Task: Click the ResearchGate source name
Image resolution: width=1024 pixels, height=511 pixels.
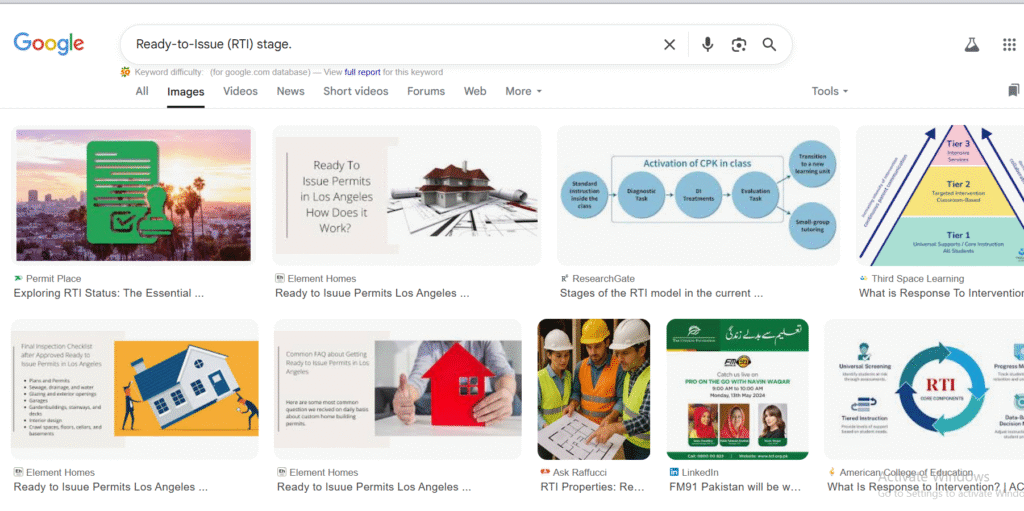Action: (603, 278)
